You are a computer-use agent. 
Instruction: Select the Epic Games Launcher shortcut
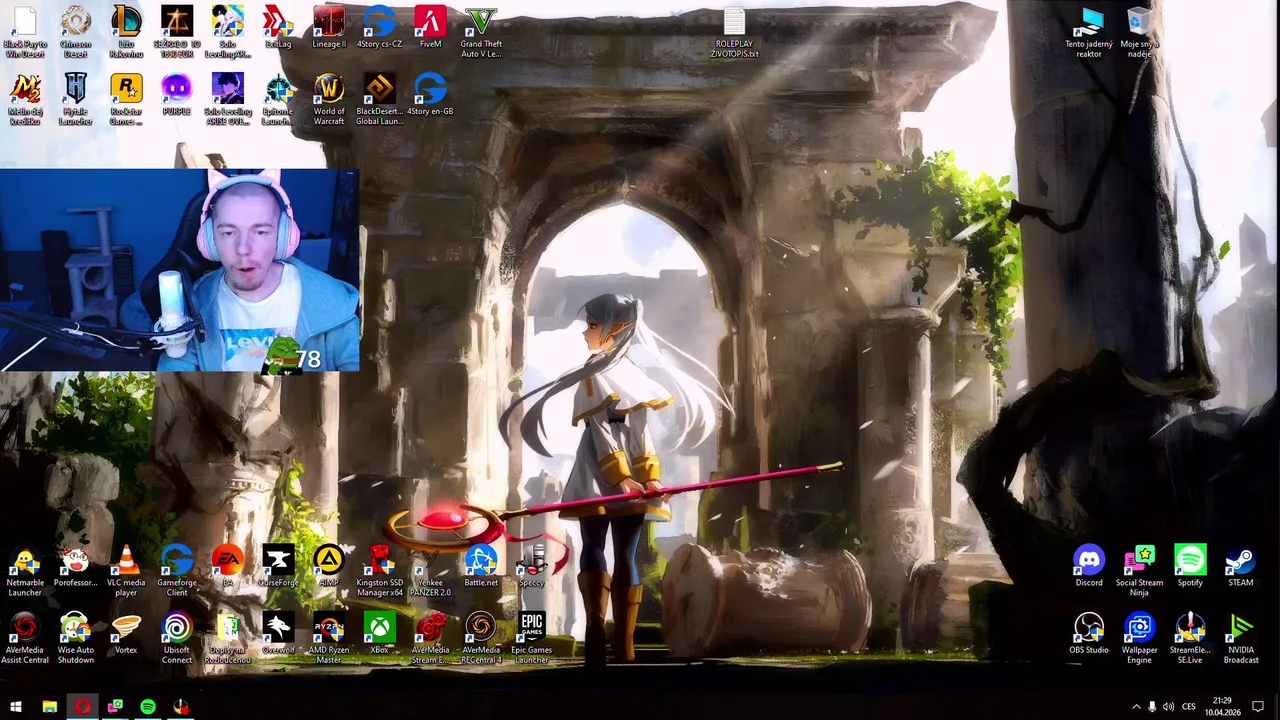[x=532, y=638]
